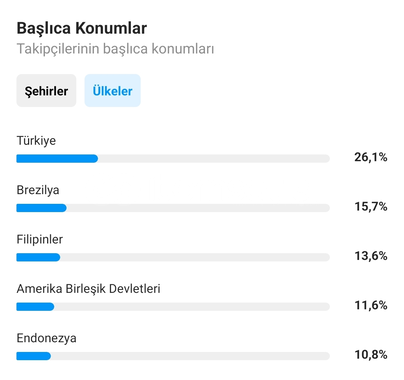Select the Türkiye country label
This screenshot has height=380, width=404.
pos(36,140)
